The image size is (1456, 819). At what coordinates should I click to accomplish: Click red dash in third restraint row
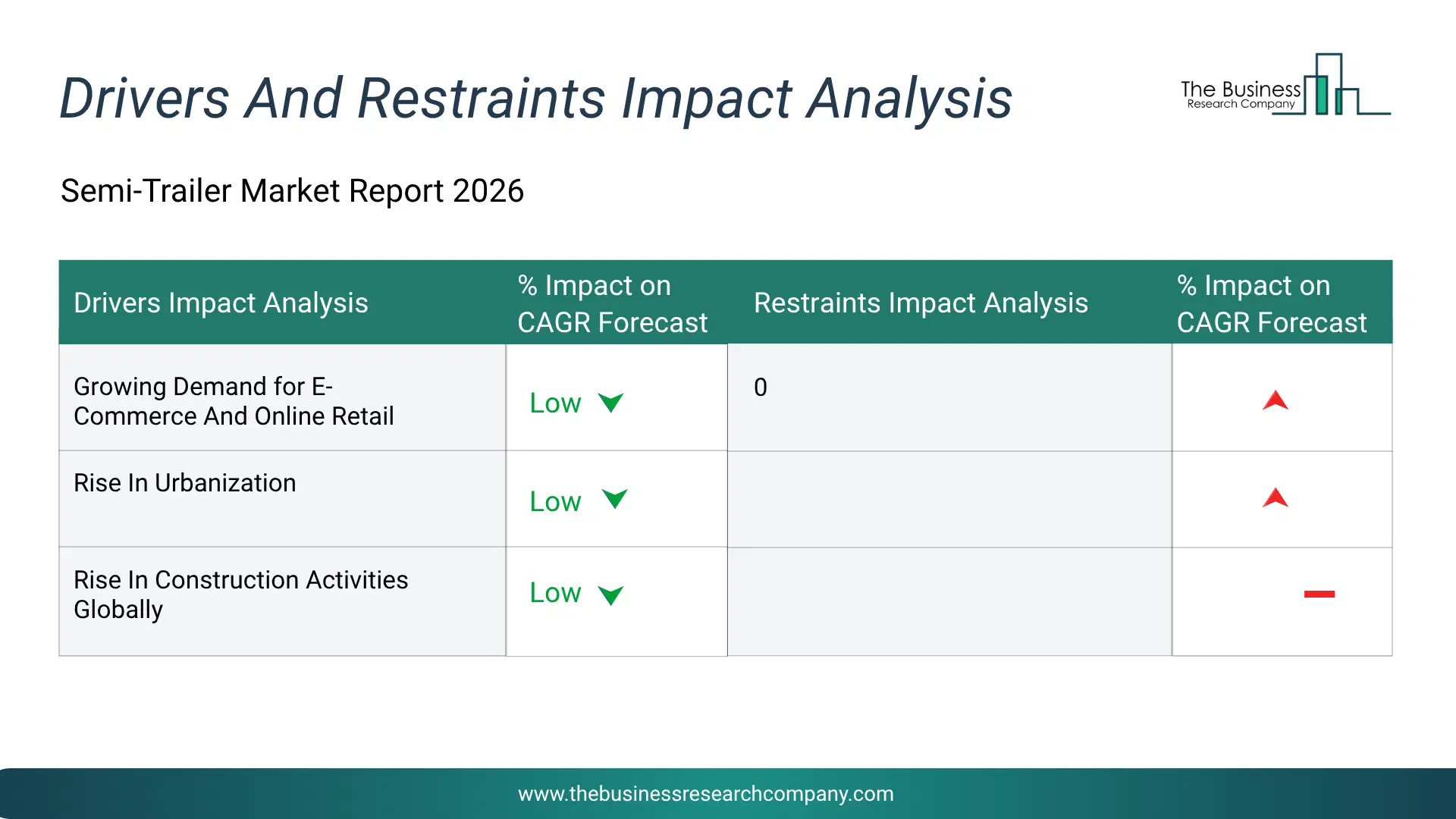coord(1319,594)
